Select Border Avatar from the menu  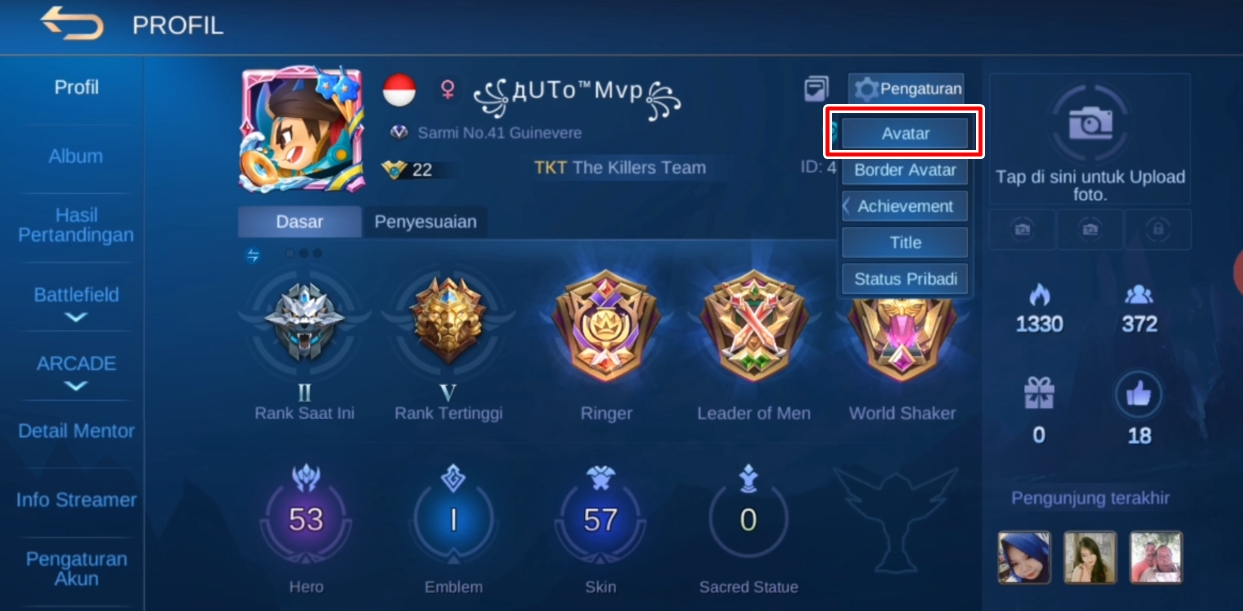pos(905,170)
